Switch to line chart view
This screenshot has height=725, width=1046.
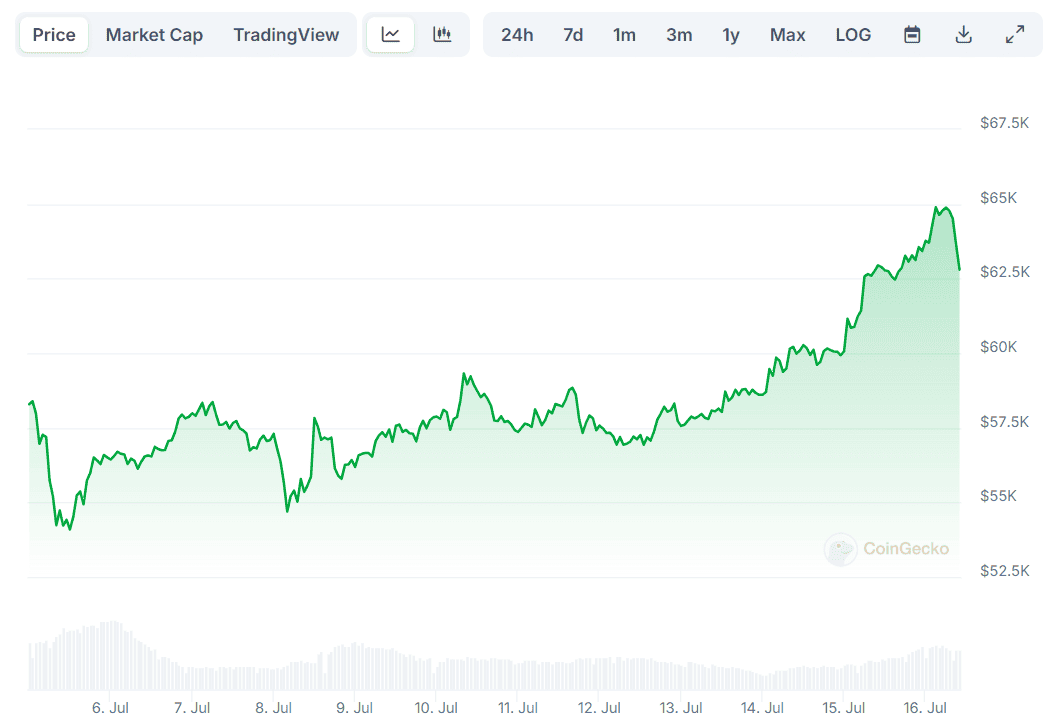pyautogui.click(x=390, y=35)
